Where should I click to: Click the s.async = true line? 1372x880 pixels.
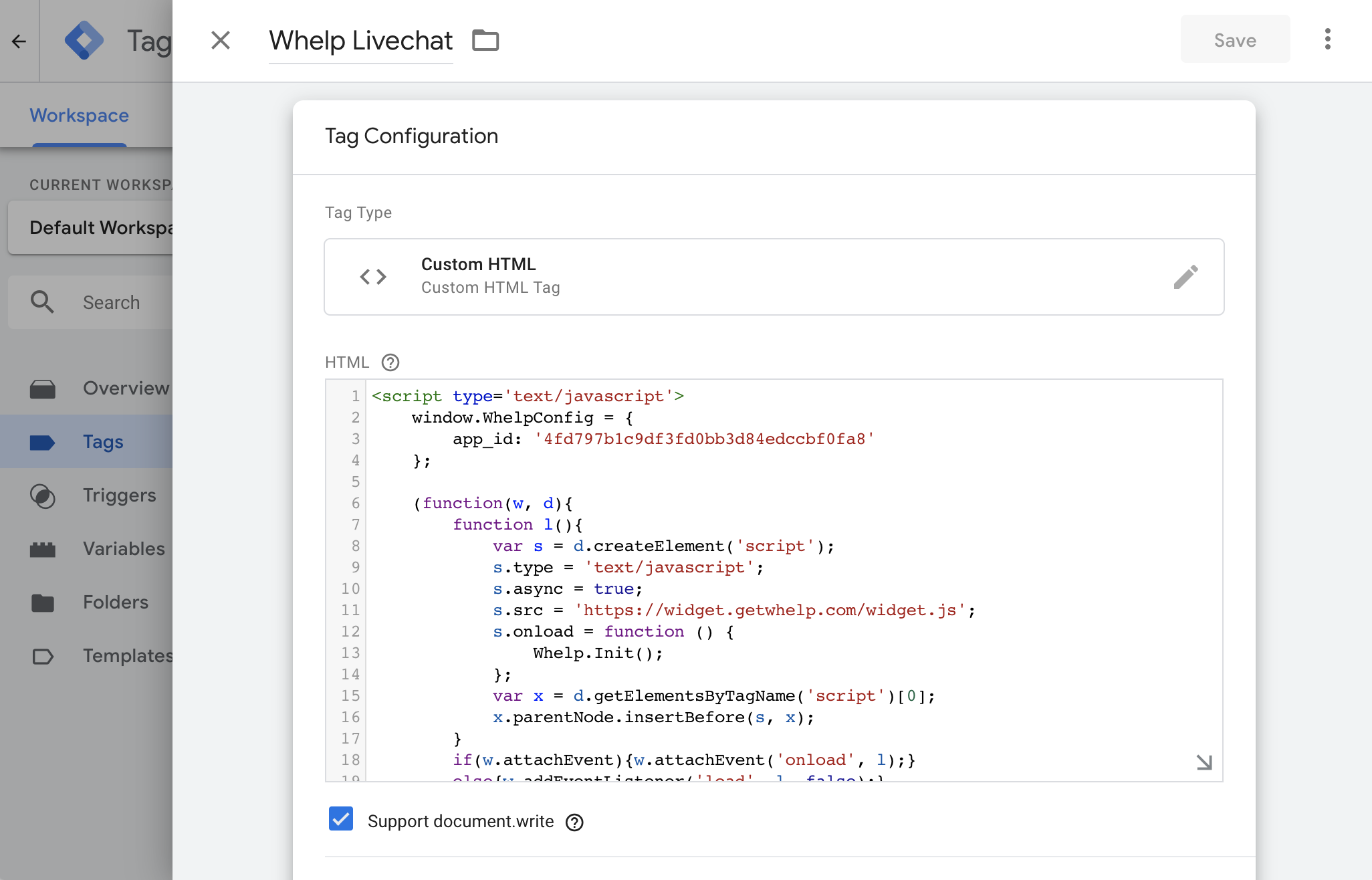[x=568, y=589]
